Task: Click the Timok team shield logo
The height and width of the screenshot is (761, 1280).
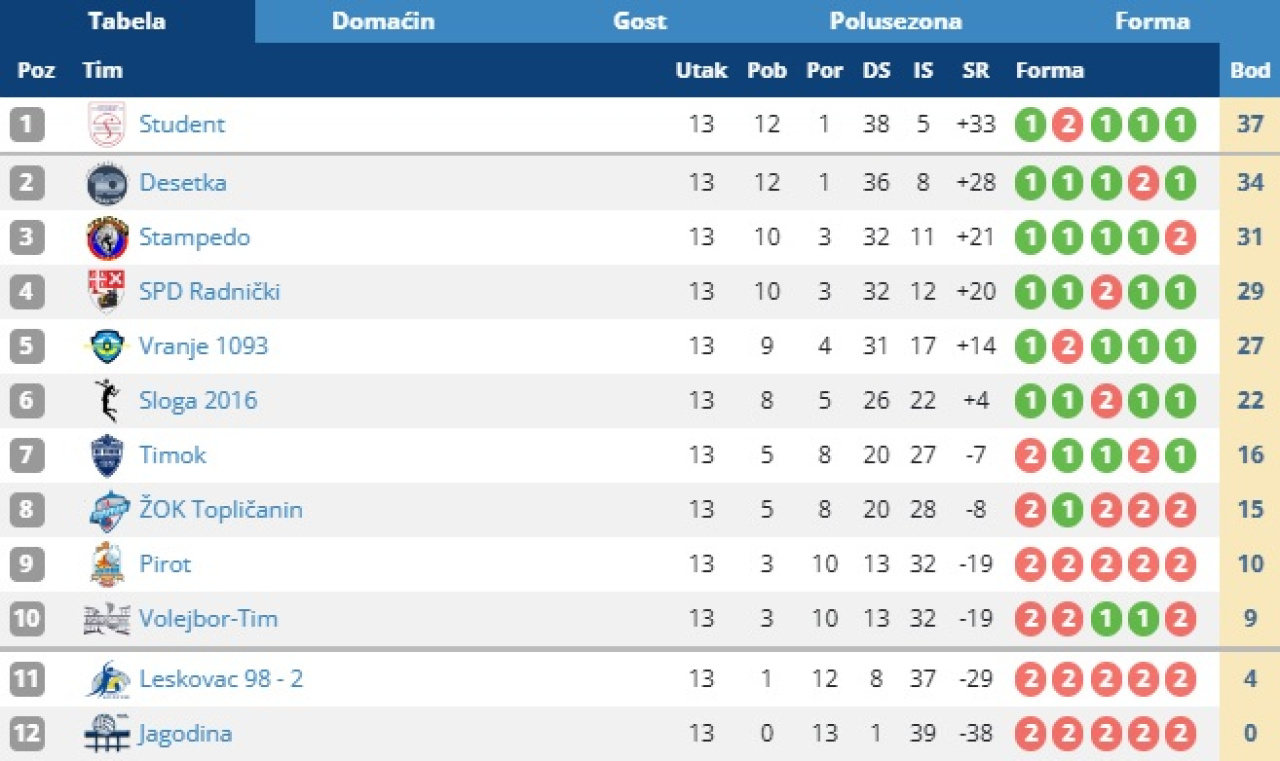Action: 106,456
